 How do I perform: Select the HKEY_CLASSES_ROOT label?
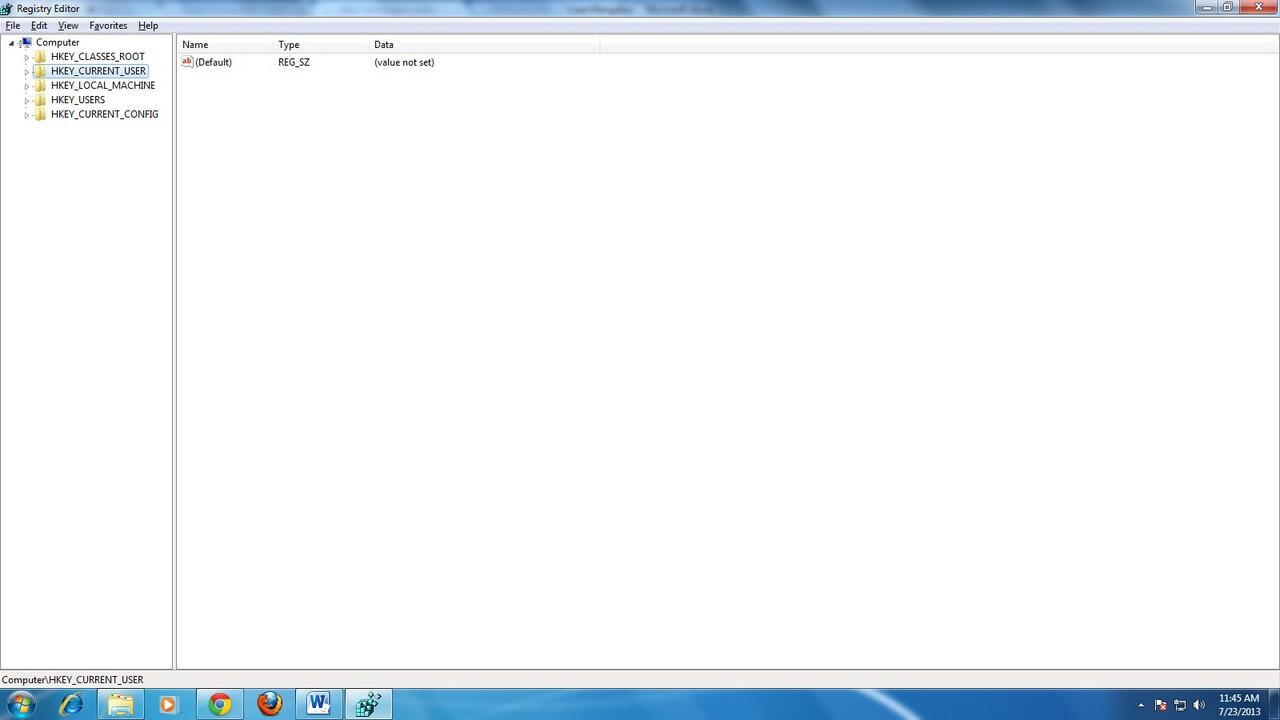click(97, 57)
